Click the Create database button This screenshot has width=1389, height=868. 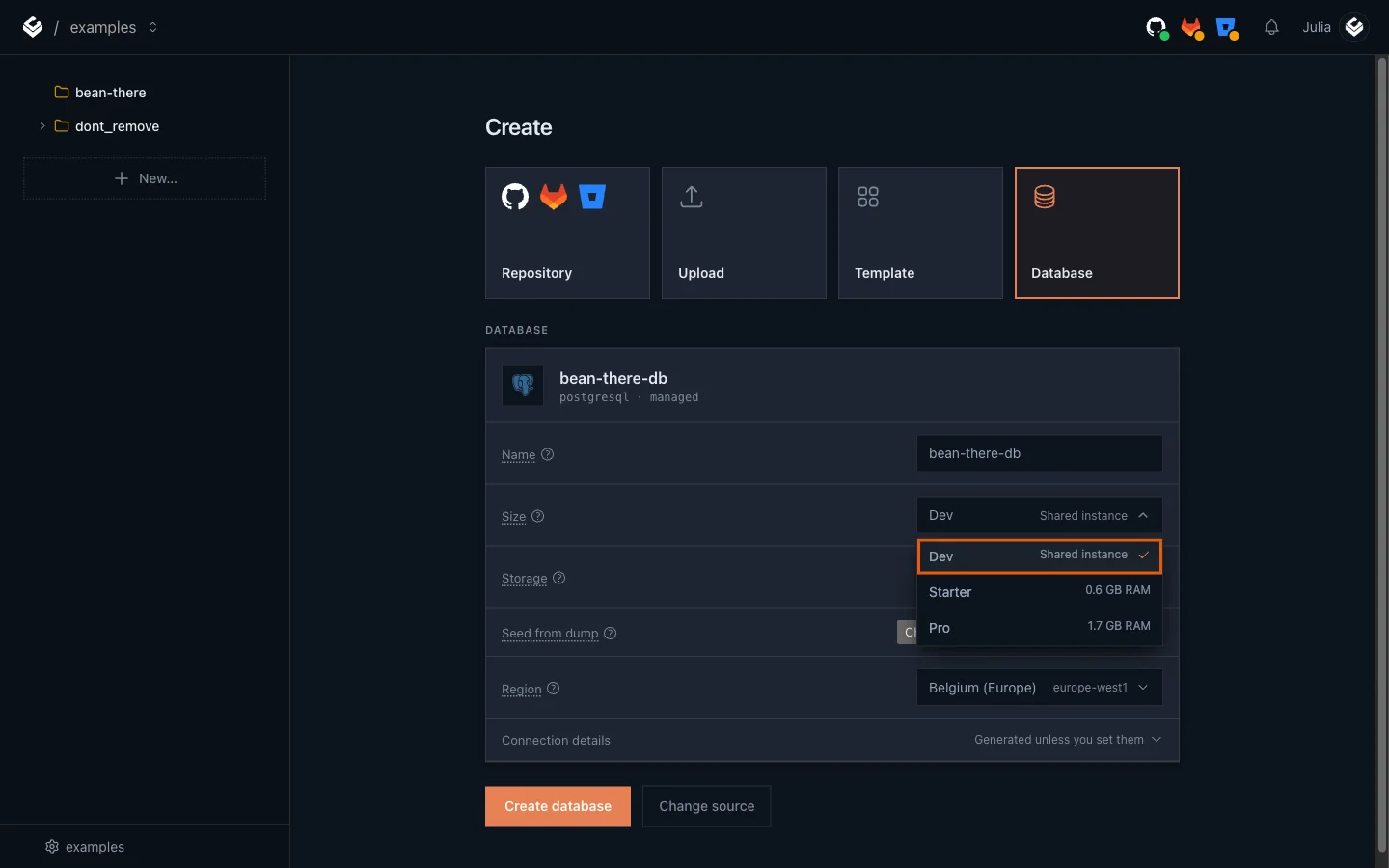click(x=558, y=806)
